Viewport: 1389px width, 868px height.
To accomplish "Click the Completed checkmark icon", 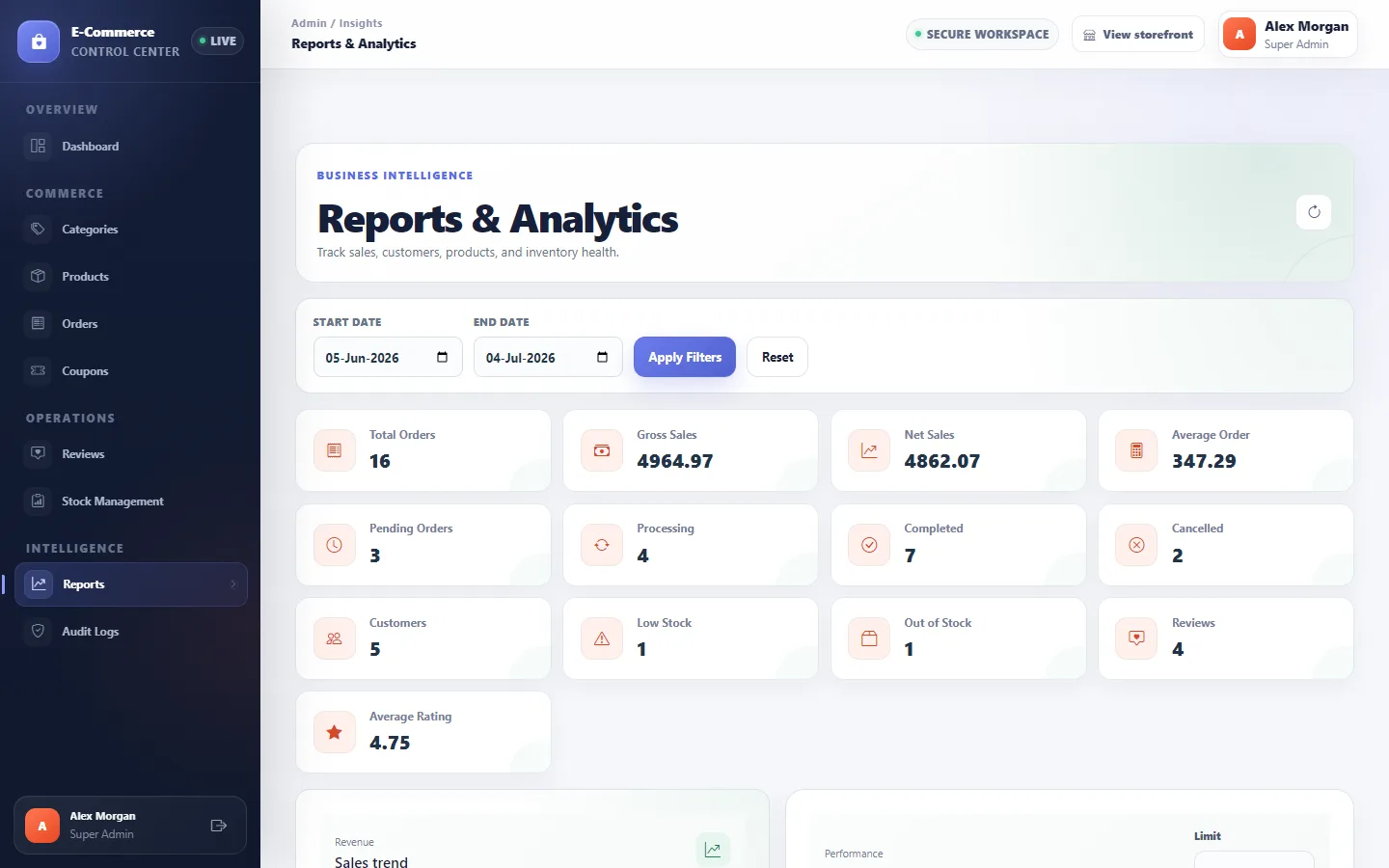I will point(869,545).
